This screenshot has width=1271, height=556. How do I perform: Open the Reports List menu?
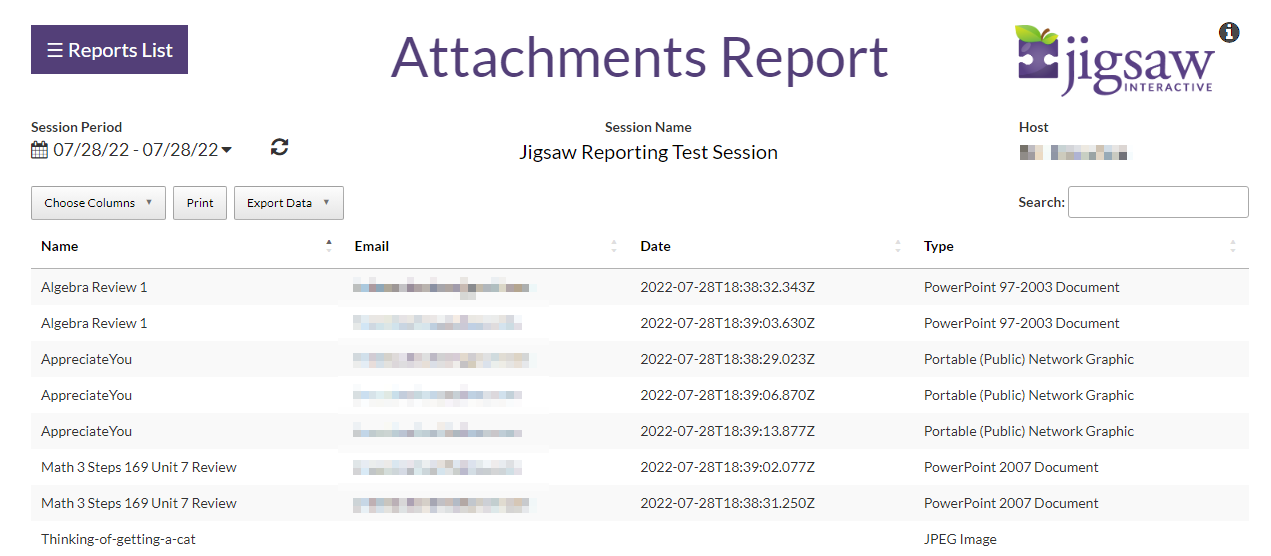(x=109, y=50)
